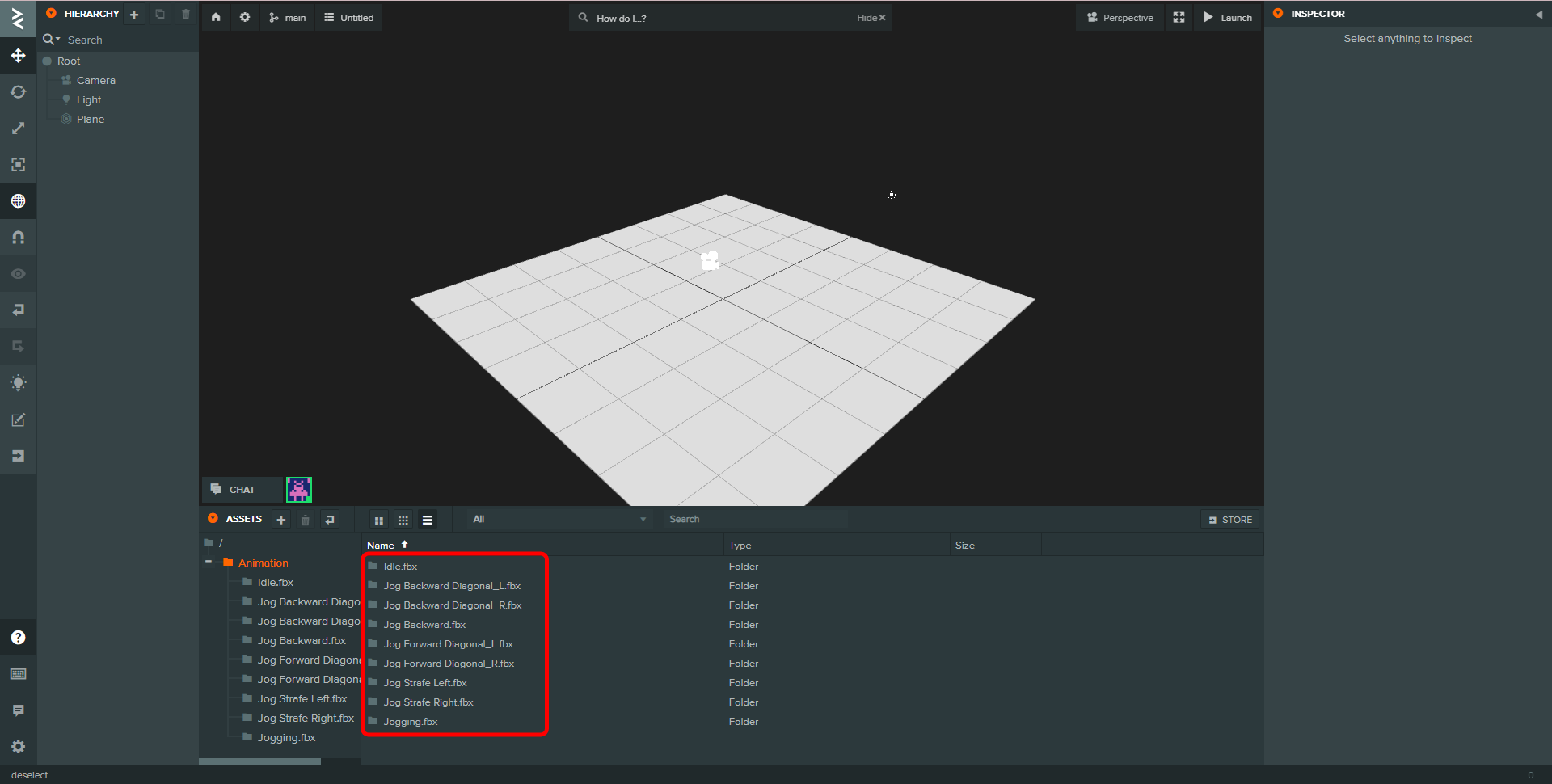Open the PlayCanvas logo menu

click(x=18, y=19)
